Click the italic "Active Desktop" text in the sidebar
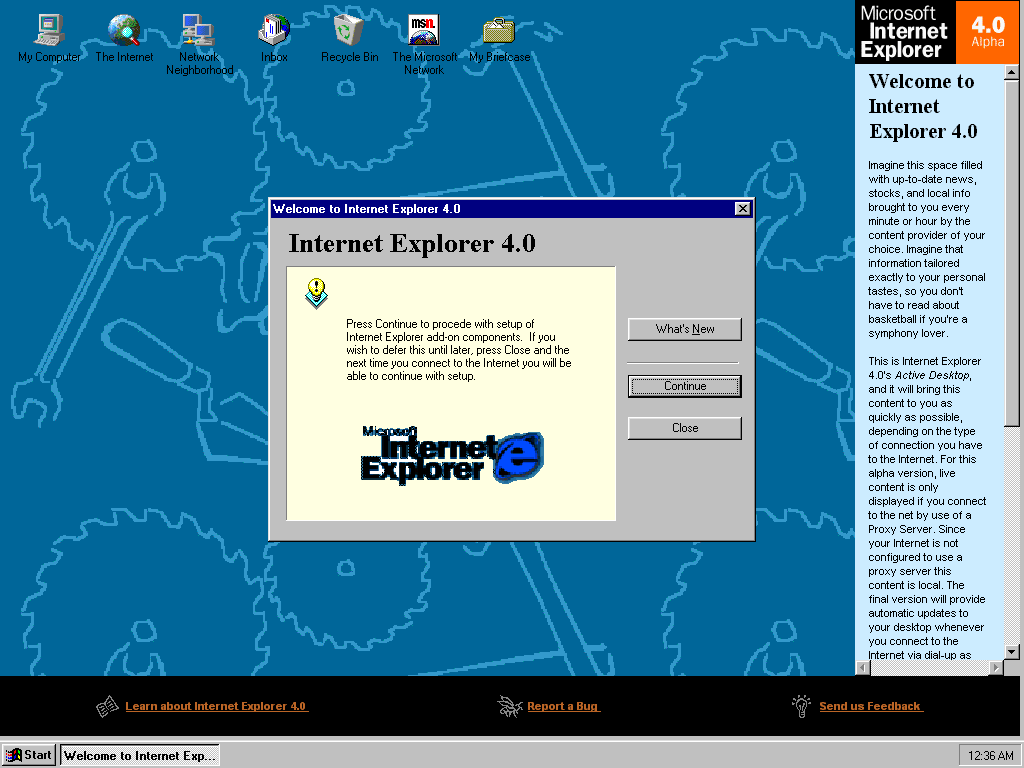The height and width of the screenshot is (768, 1024). tap(932, 375)
